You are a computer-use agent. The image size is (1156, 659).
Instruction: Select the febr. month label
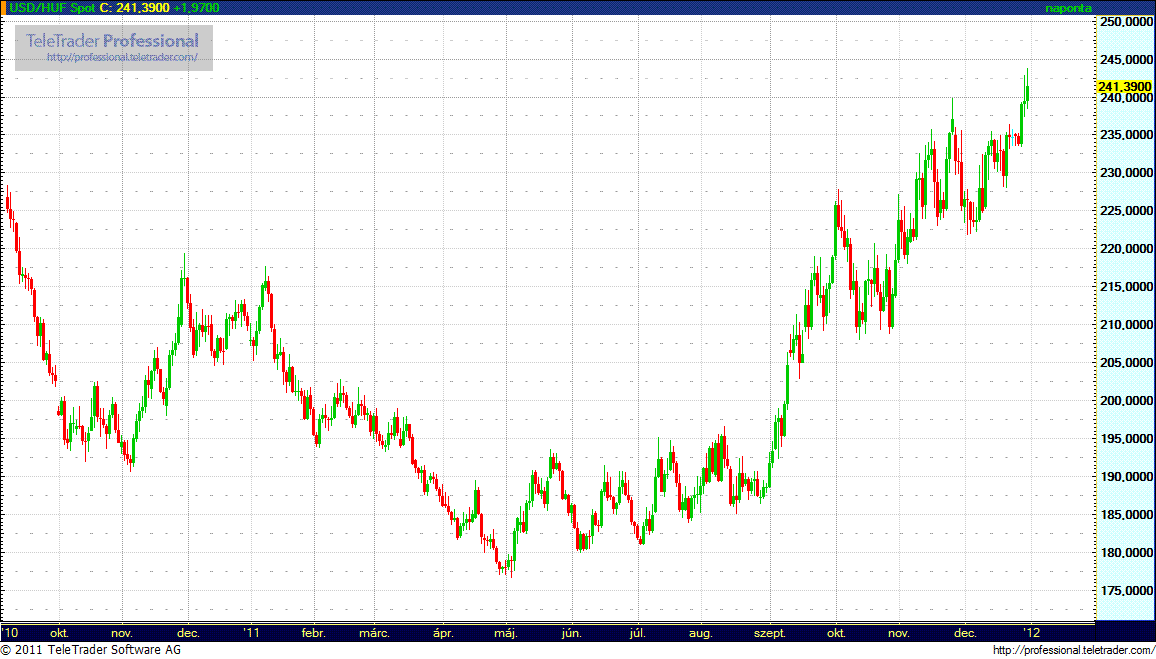[314, 633]
